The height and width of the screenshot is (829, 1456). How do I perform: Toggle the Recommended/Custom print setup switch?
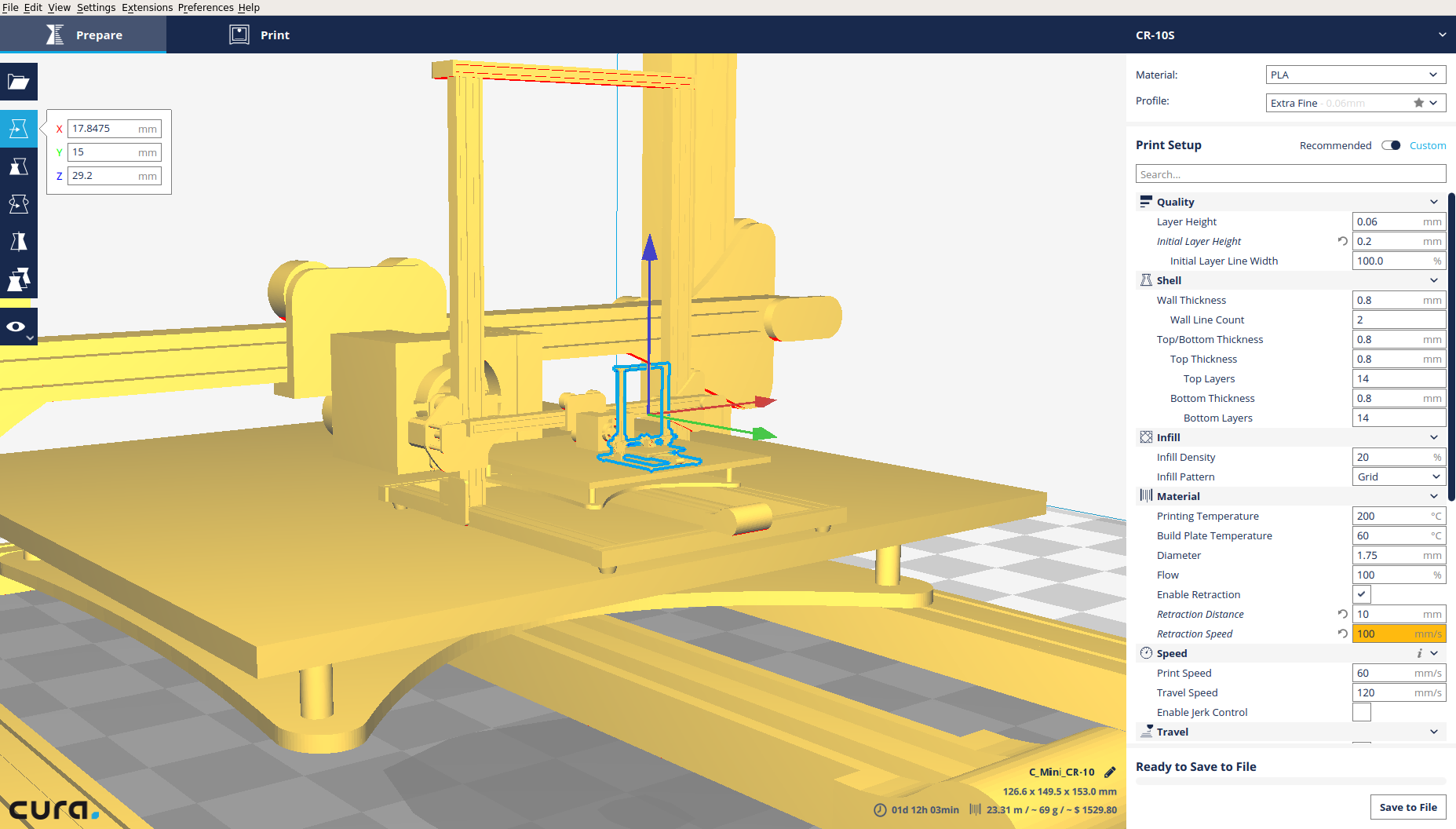point(1391,145)
